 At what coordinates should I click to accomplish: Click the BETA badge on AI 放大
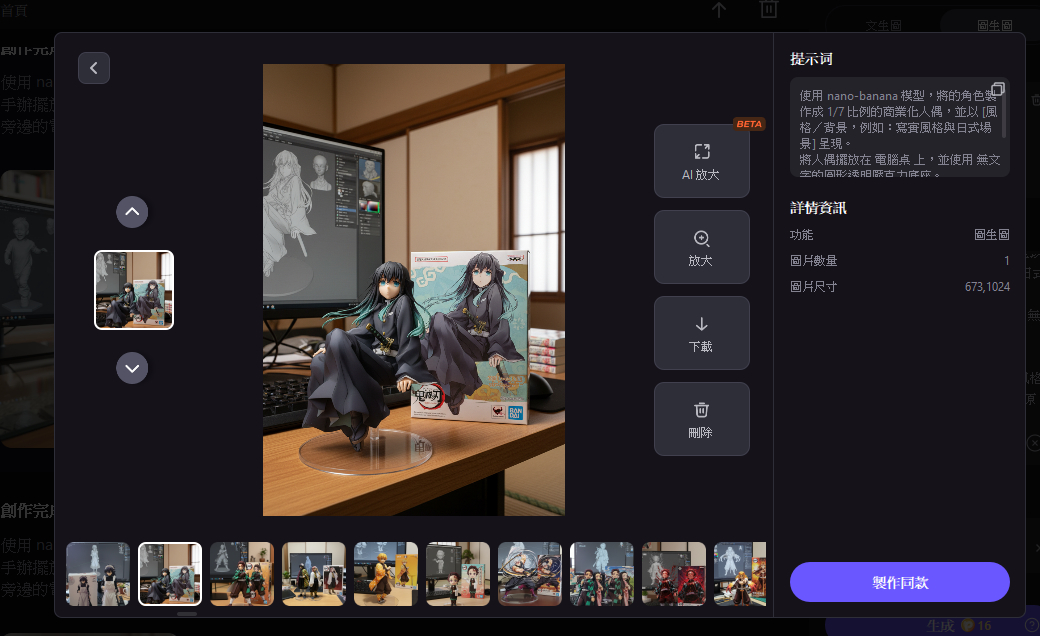(749, 124)
